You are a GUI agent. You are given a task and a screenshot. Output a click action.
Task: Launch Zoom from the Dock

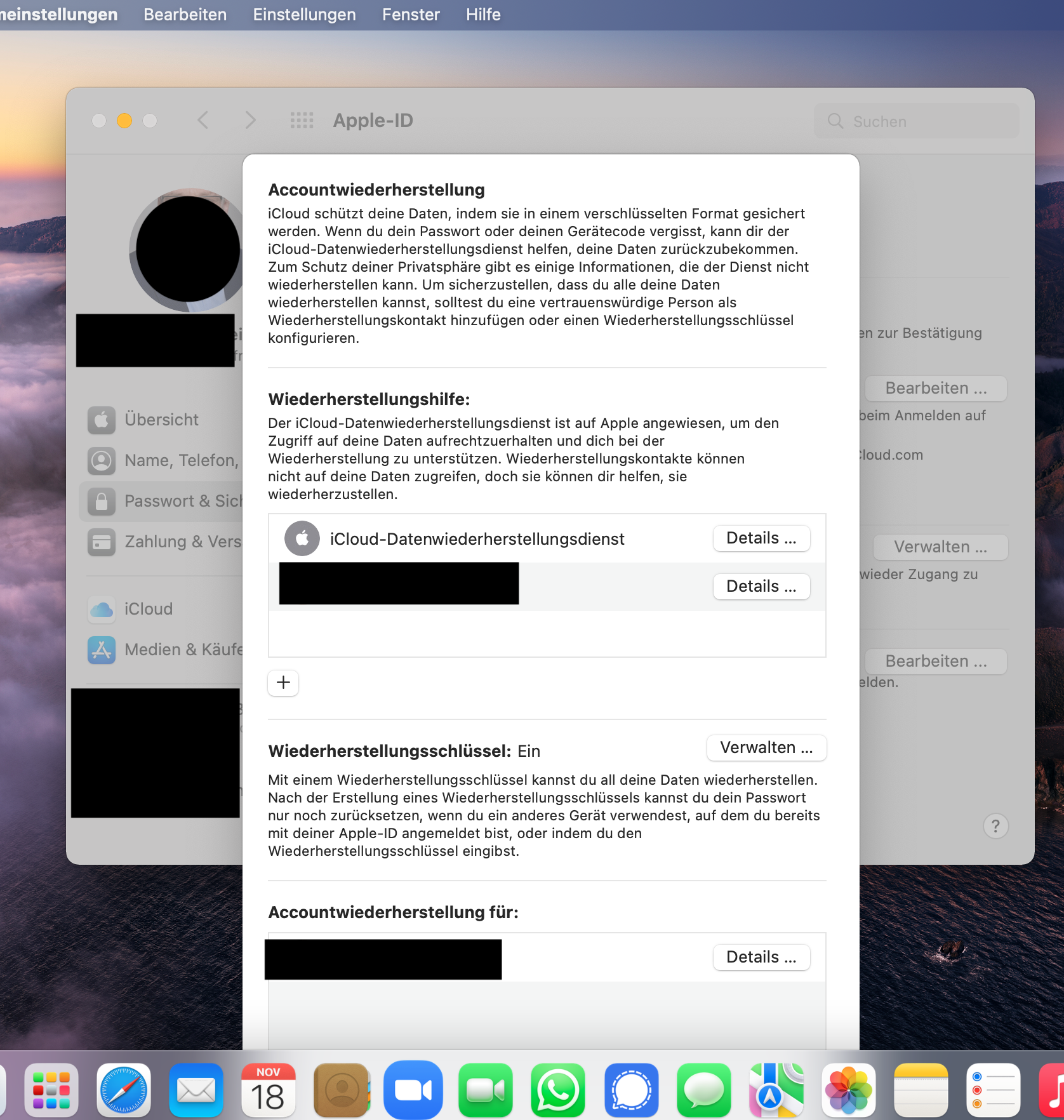click(413, 1090)
